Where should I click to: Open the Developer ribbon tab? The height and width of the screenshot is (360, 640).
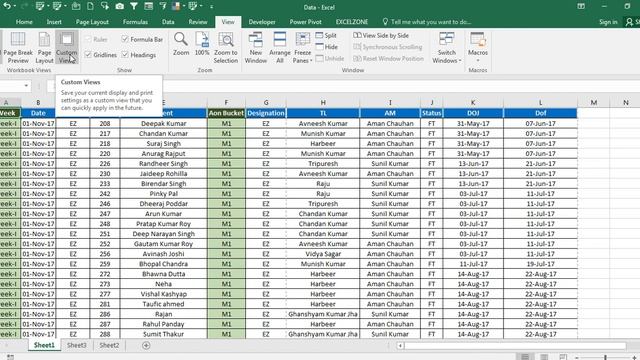pos(262,22)
